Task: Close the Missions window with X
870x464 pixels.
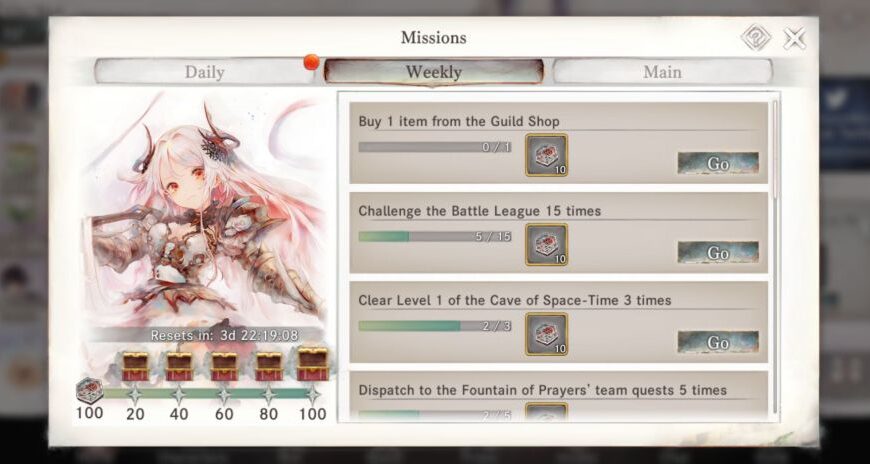Action: click(x=794, y=39)
